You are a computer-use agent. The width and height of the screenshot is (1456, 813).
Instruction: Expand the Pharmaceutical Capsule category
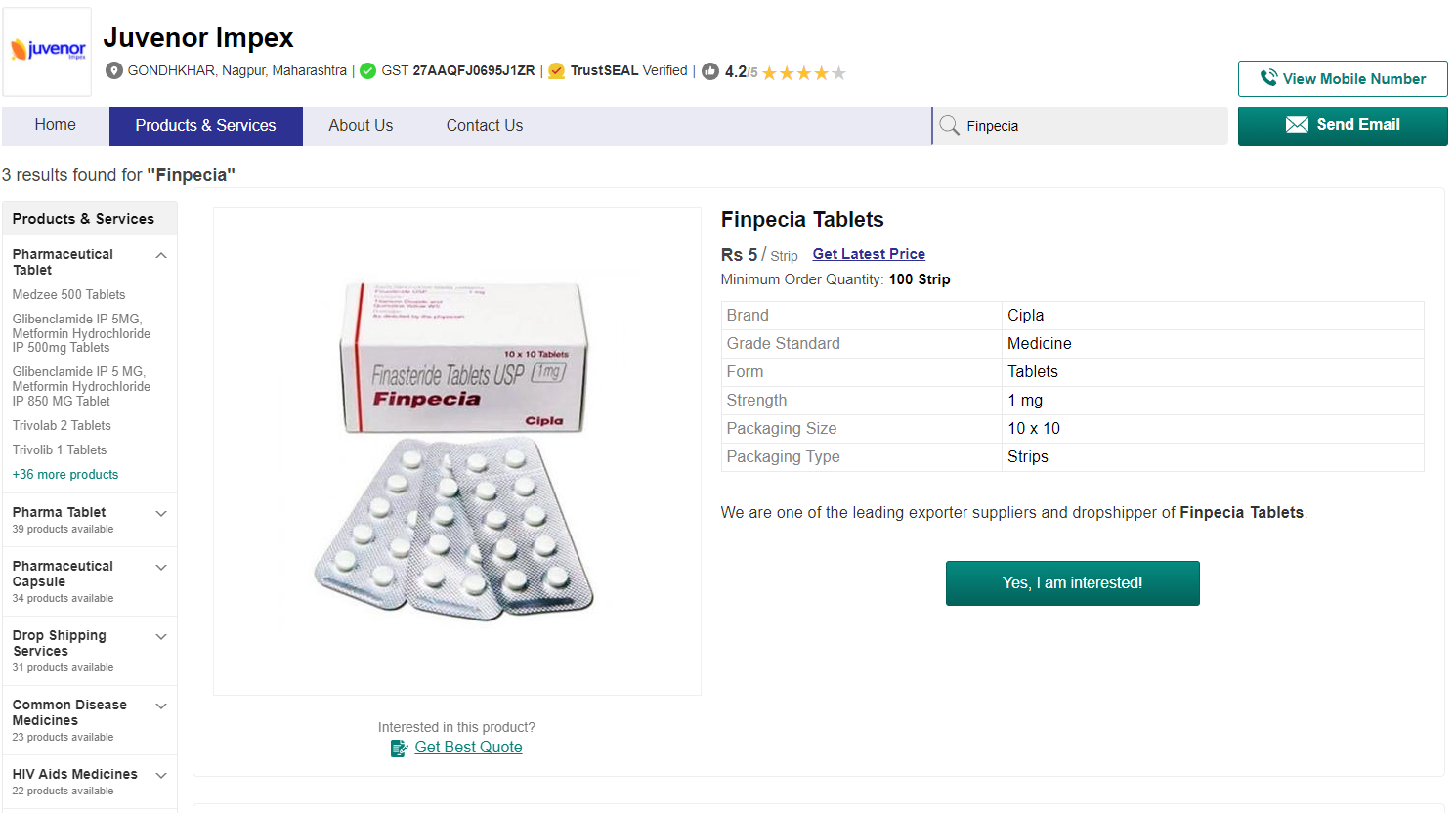point(161,568)
